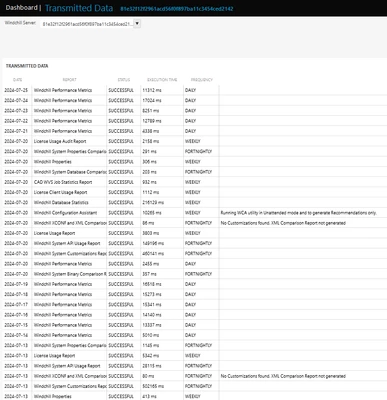
Task: Select the 2024-07-24 date cell
Action: tap(16, 100)
